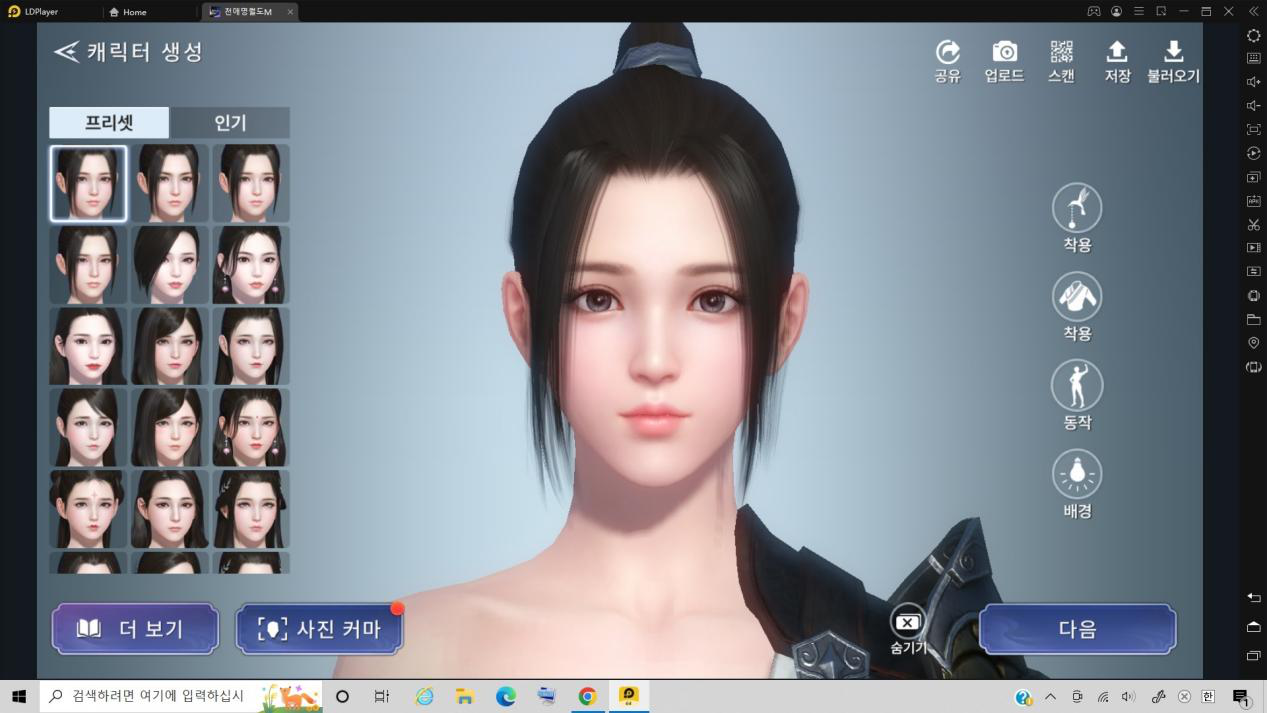This screenshot has height=713, width=1267.
Task: Take a screenshot with the scissors icon
Action: click(x=1253, y=224)
